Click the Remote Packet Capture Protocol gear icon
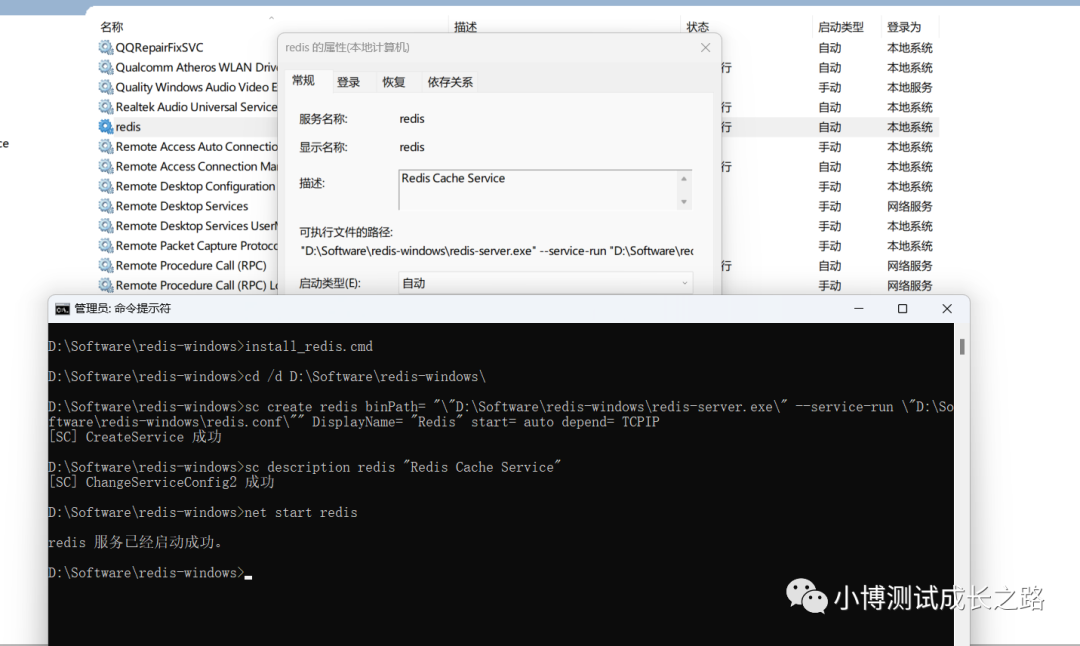 click(105, 245)
